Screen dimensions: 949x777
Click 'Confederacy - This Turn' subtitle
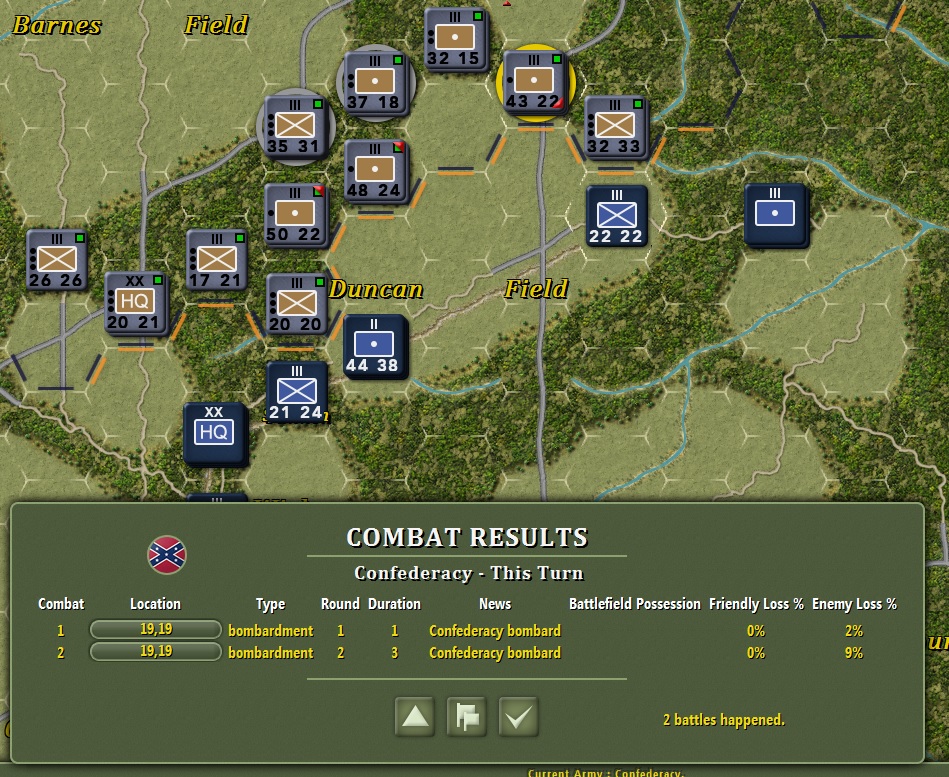coord(468,573)
